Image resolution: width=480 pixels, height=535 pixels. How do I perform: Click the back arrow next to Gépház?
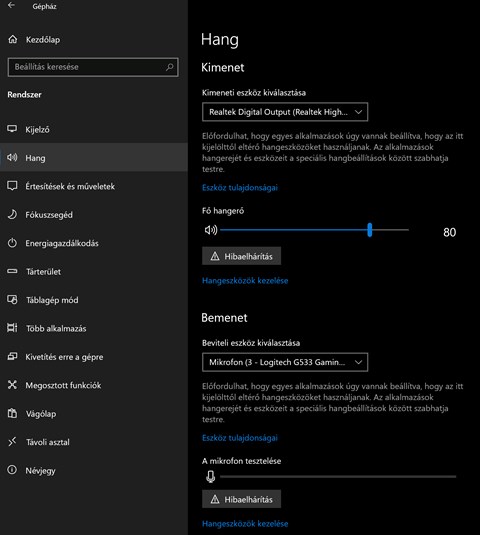(x=11, y=5)
